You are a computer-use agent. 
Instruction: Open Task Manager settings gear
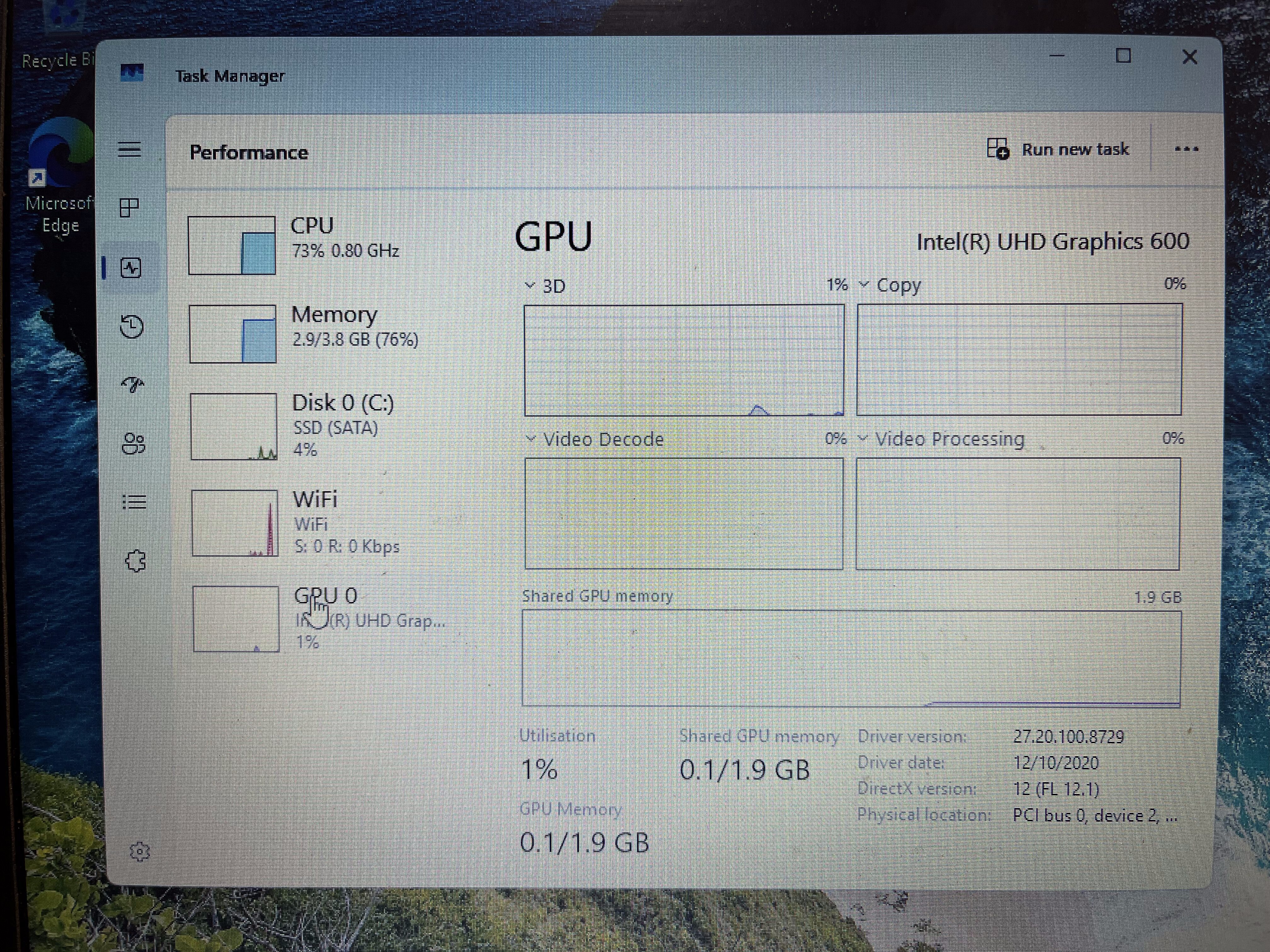[x=140, y=852]
